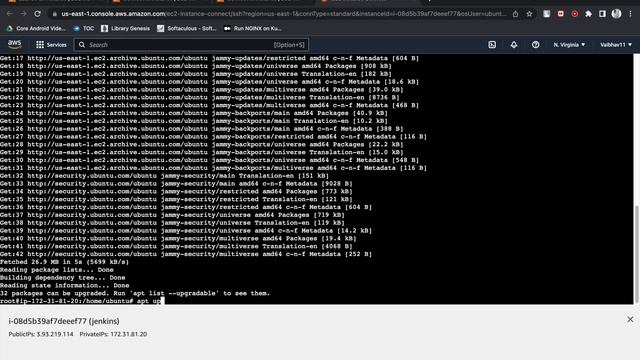Click the Get:17 terminal line
Image resolution: width=640 pixels, height=360 pixels.
coord(209,58)
